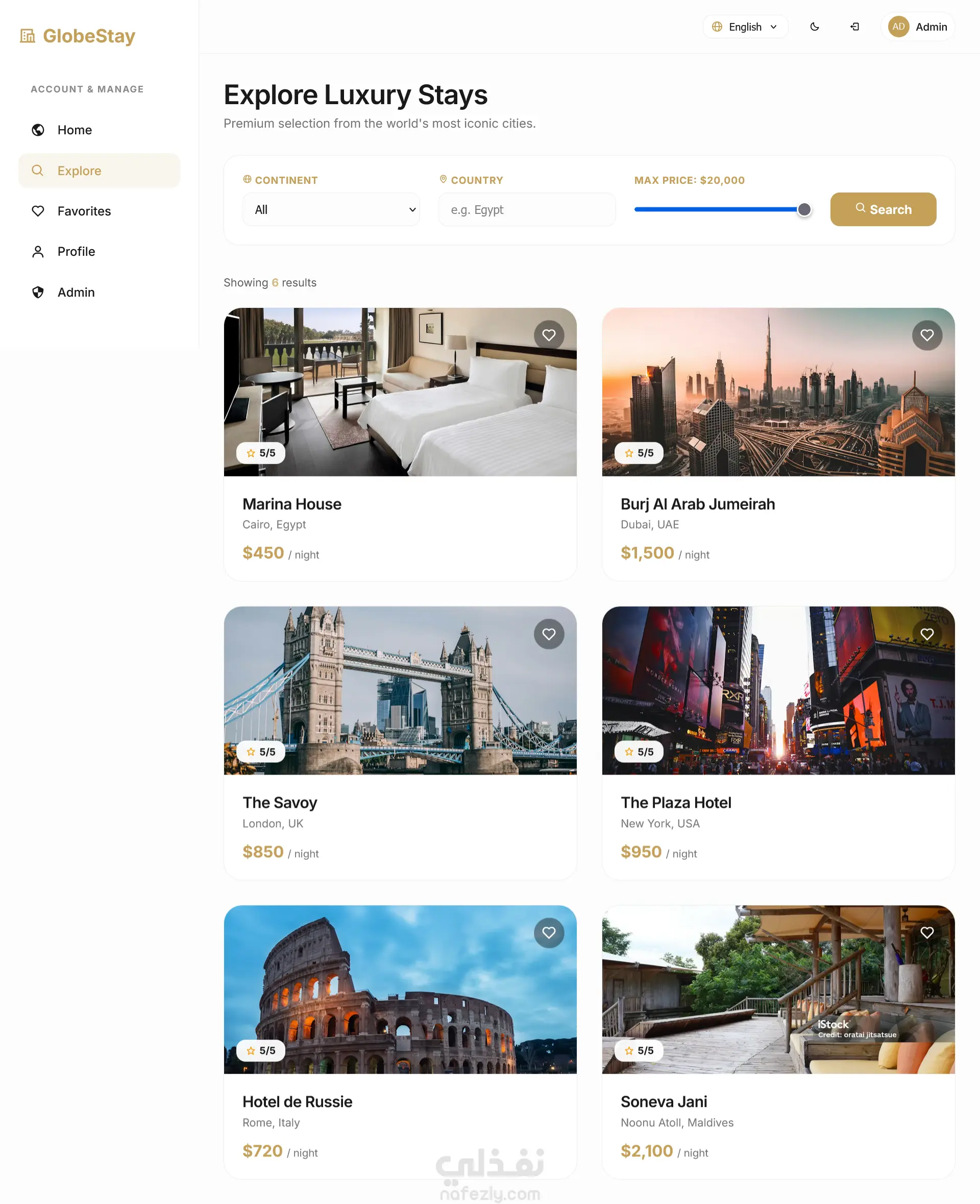This screenshot has height=1204, width=980.
Task: Click the globe icon in the language selector
Action: pyautogui.click(x=717, y=27)
